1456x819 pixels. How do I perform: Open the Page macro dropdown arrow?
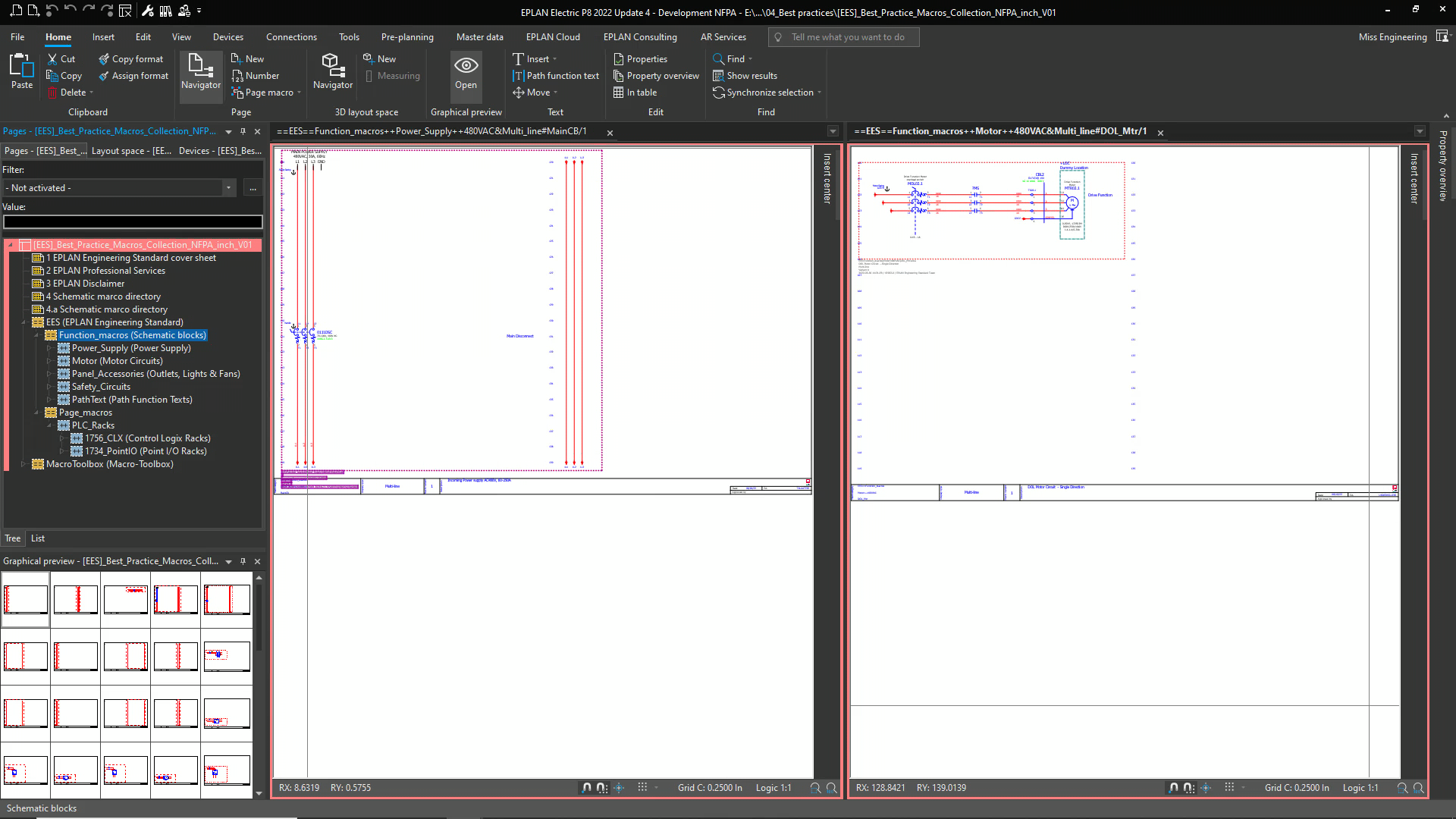[x=299, y=93]
